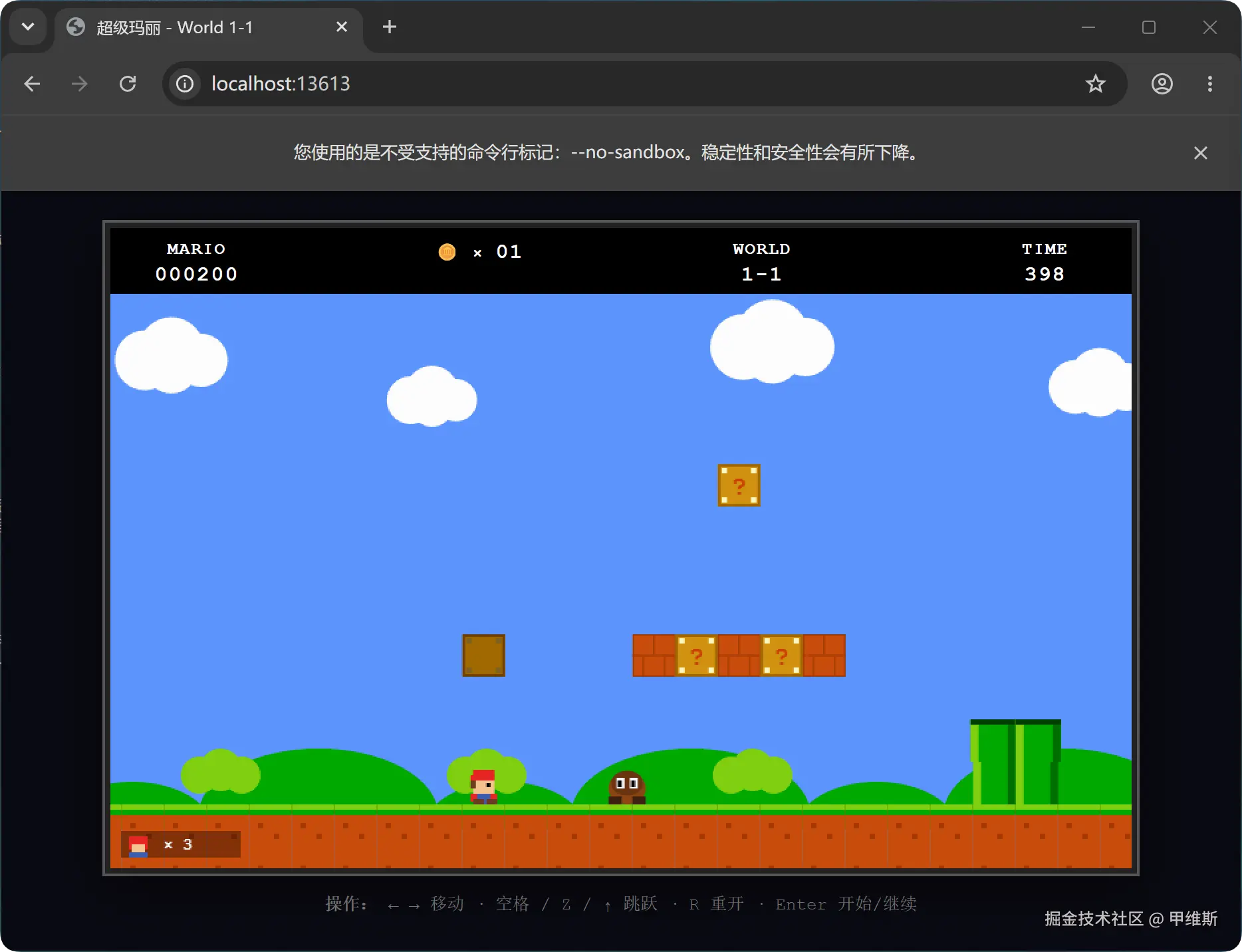Image resolution: width=1242 pixels, height=952 pixels.
Task: Reload the localhost game page
Action: click(x=128, y=84)
